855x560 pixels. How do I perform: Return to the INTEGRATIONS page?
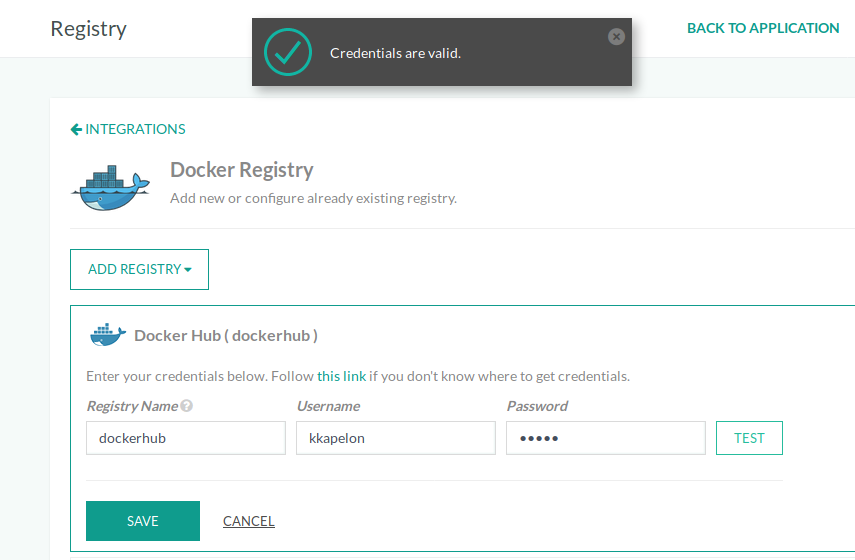pos(135,129)
